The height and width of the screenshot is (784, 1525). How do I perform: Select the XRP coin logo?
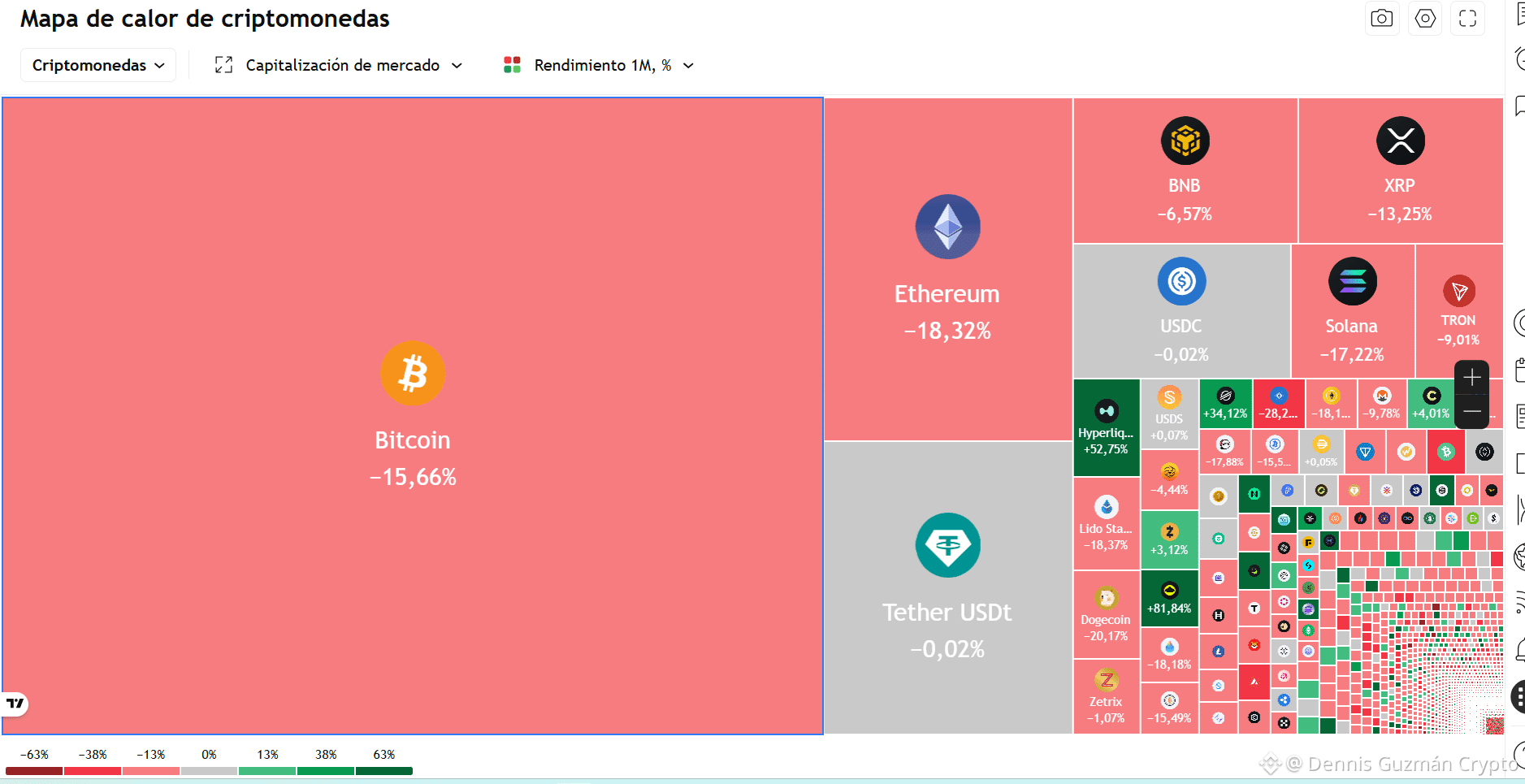click(1400, 141)
